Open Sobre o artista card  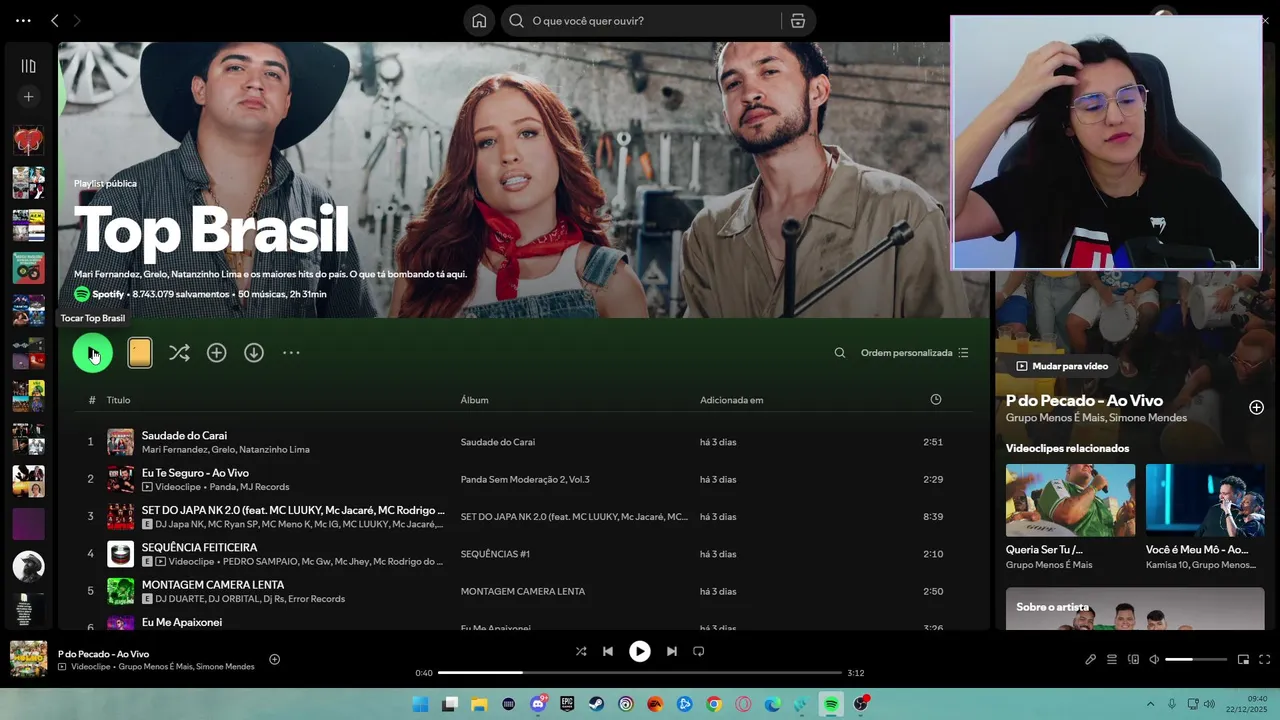coord(1135,608)
